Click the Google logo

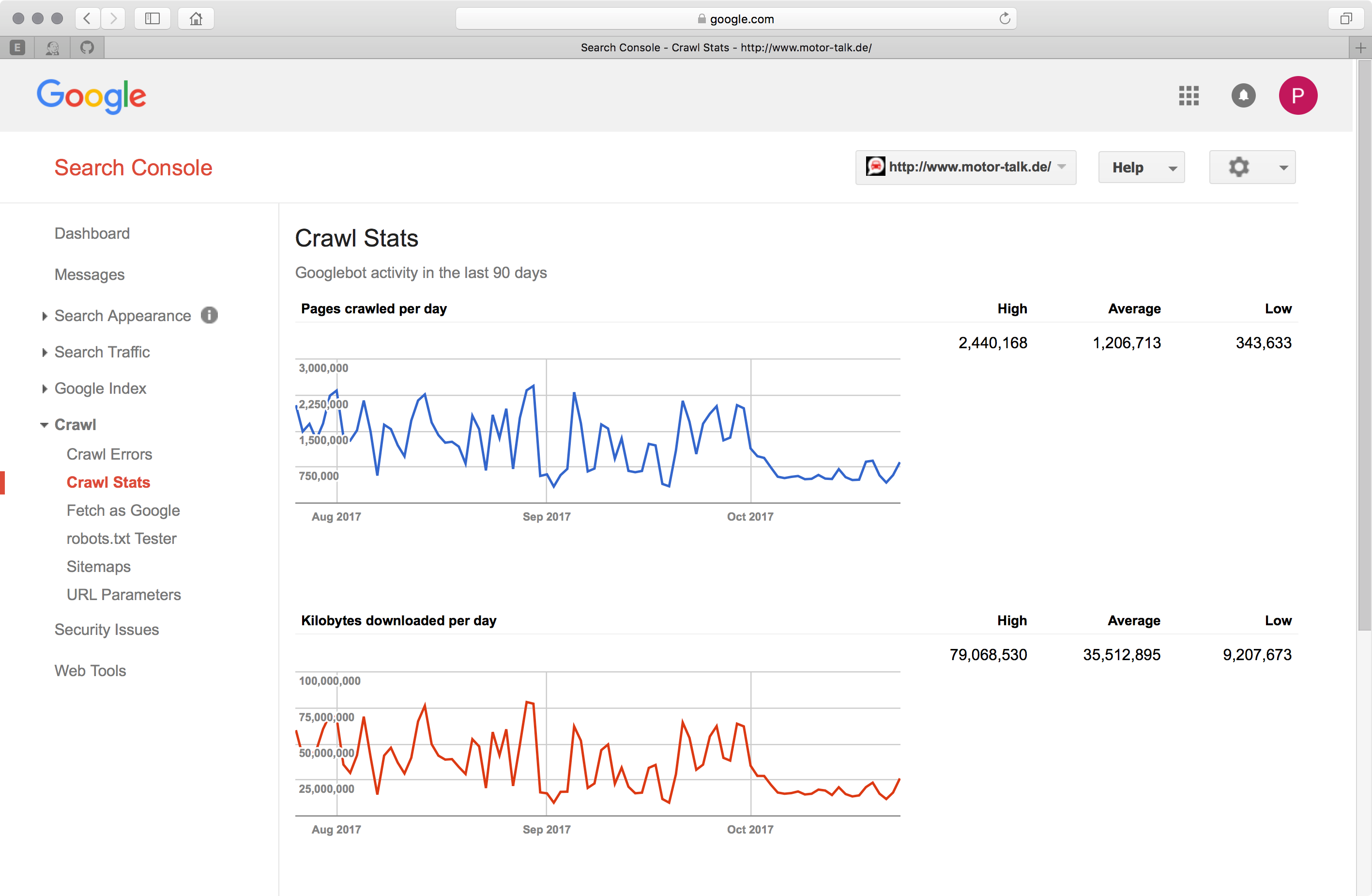[91, 96]
